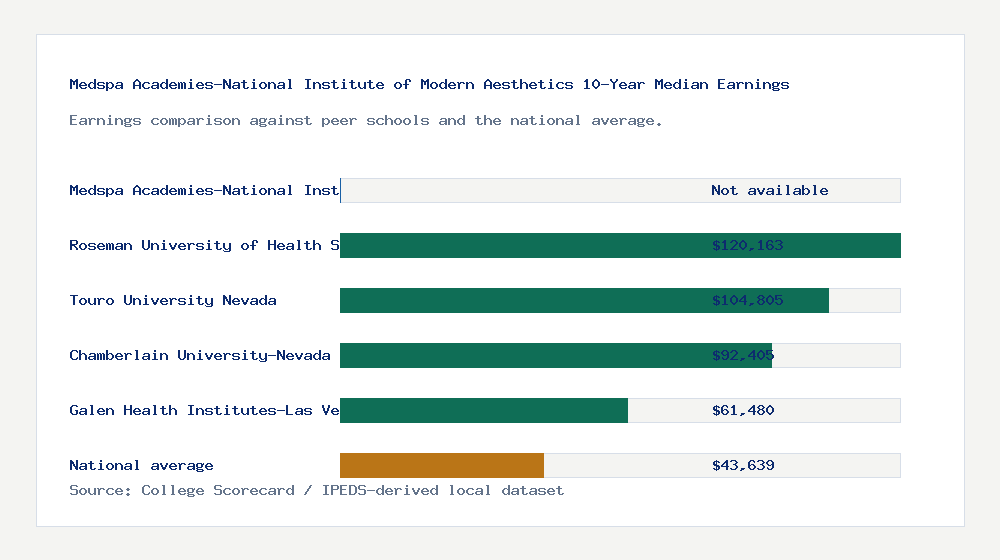Screen dimensions: 1000x560
Task: Click the 'Touro University Nevada' label
Action: [x=173, y=300]
